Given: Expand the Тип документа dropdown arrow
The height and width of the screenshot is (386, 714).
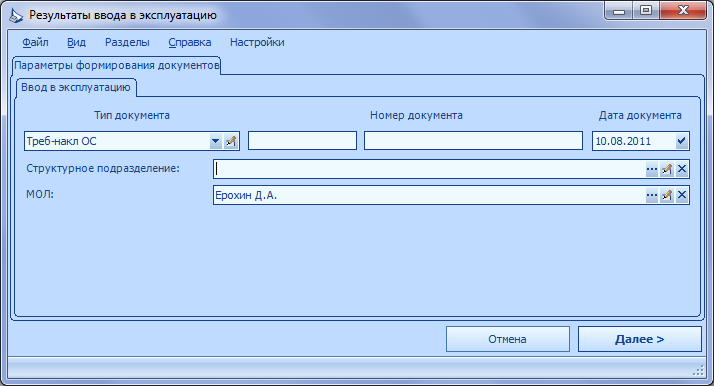Looking at the screenshot, I should [215, 141].
